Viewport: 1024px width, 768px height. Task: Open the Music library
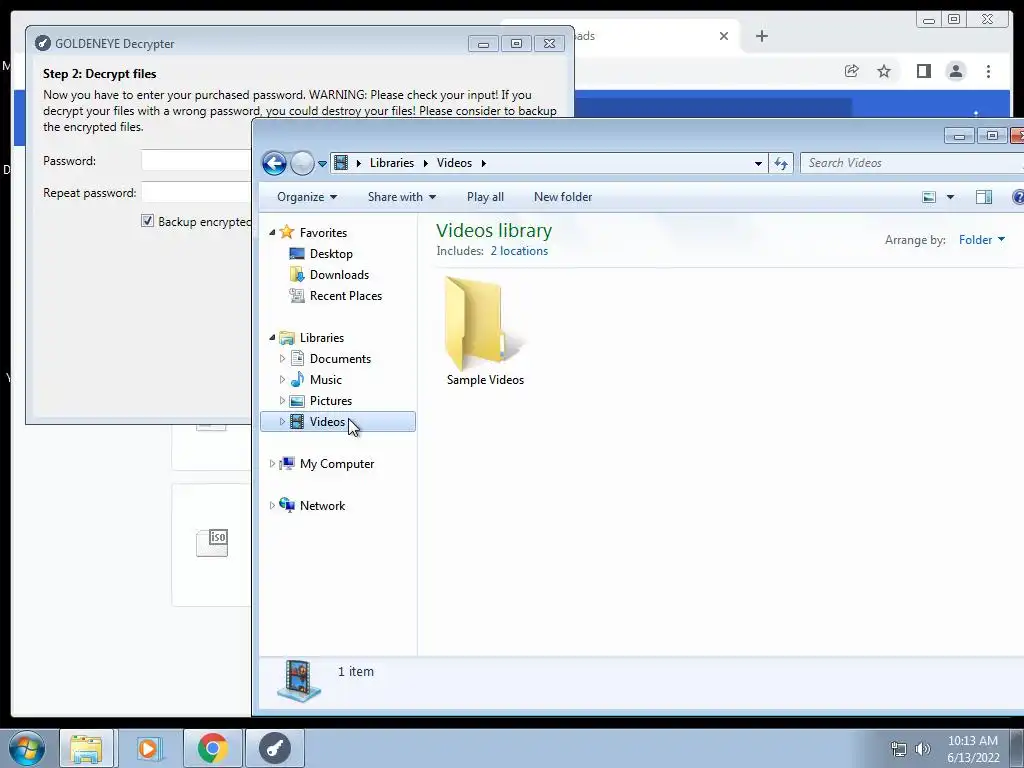325,379
